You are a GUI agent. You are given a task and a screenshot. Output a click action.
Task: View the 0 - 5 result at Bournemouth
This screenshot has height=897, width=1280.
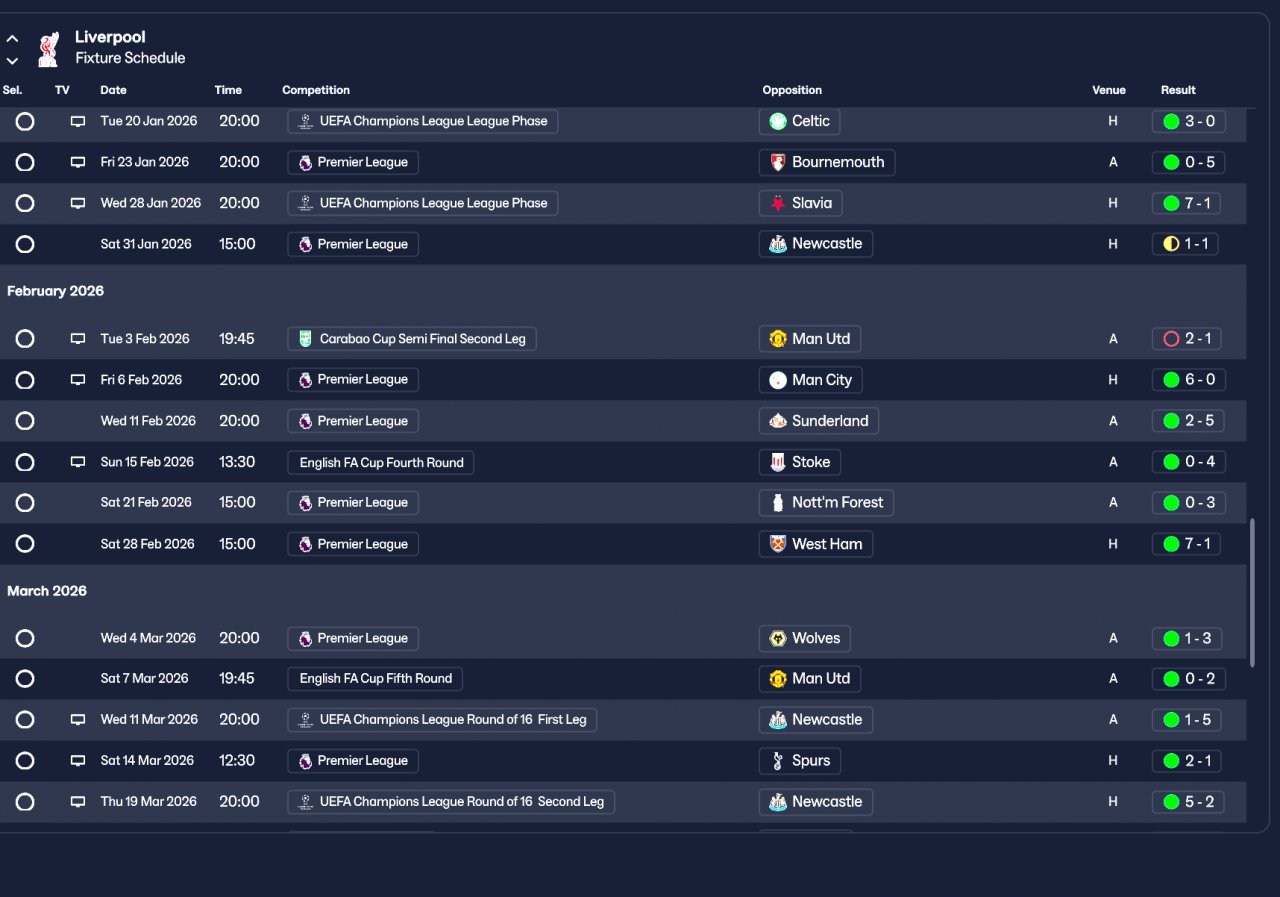click(1188, 163)
